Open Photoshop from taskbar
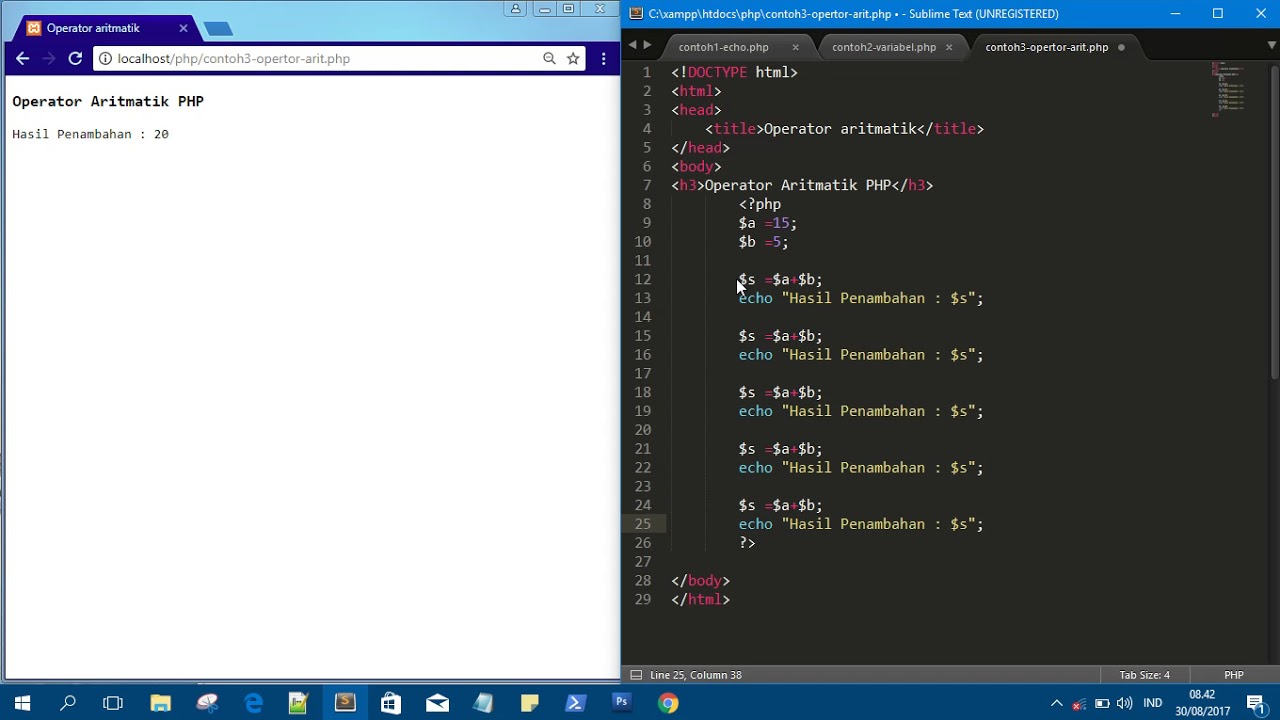This screenshot has height=720, width=1280. click(x=621, y=703)
